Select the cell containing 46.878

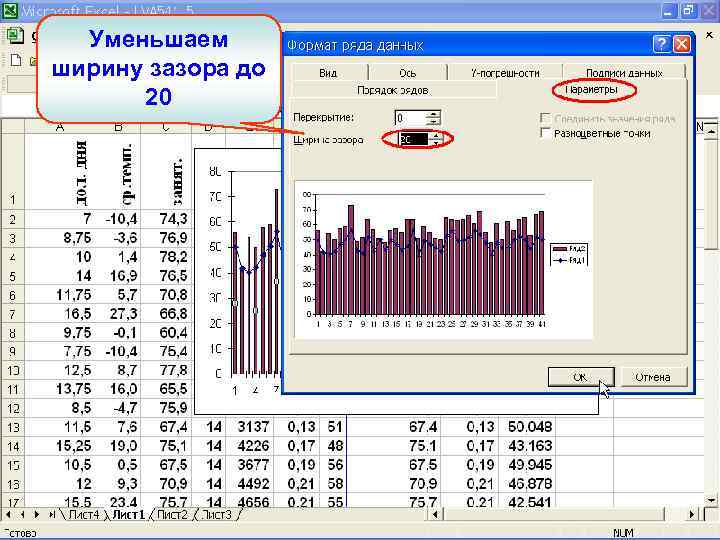pyautogui.click(x=528, y=484)
